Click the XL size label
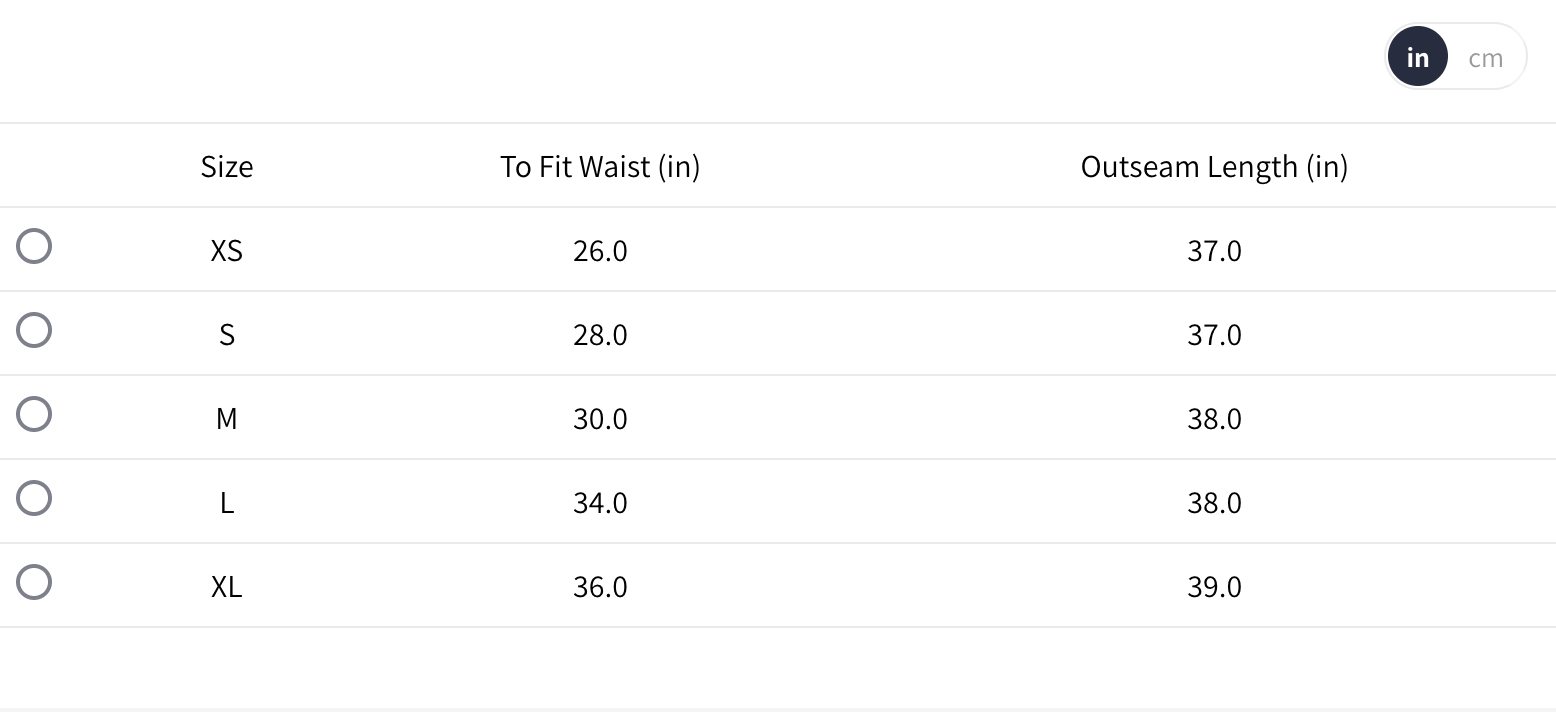This screenshot has height=712, width=1556. 227,586
